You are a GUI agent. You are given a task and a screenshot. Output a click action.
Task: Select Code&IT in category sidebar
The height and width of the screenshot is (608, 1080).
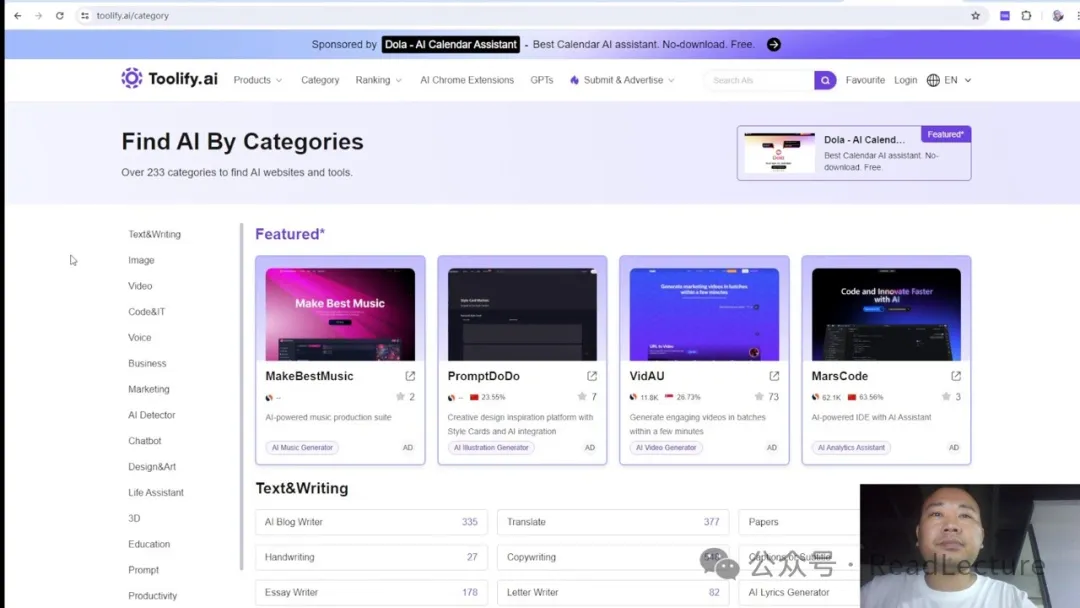pyautogui.click(x=147, y=312)
